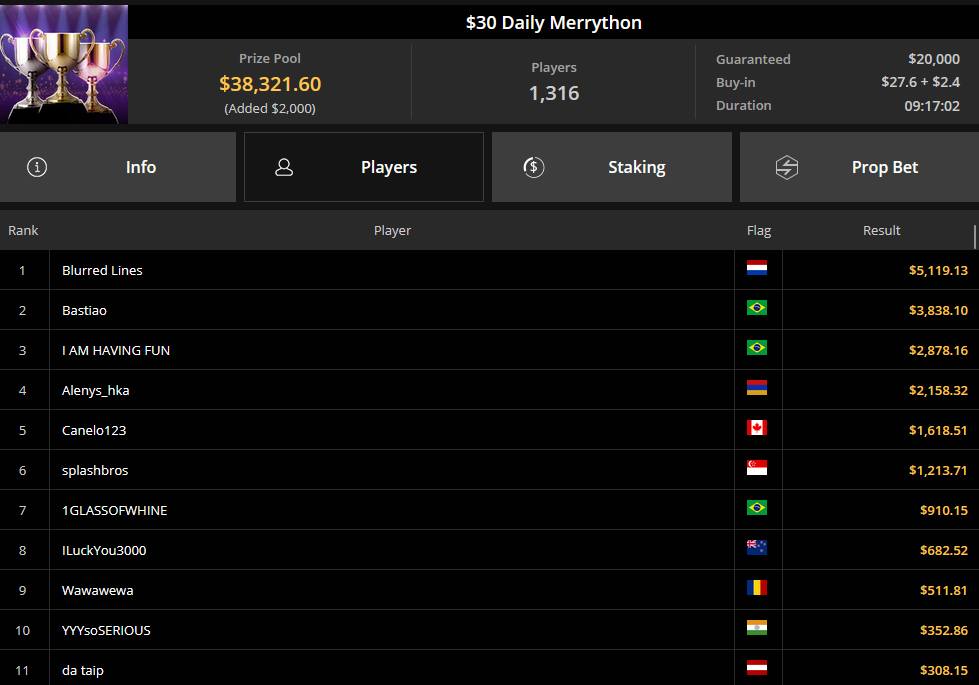Click the person icon in Players tab
The height and width of the screenshot is (685, 979).
(284, 167)
